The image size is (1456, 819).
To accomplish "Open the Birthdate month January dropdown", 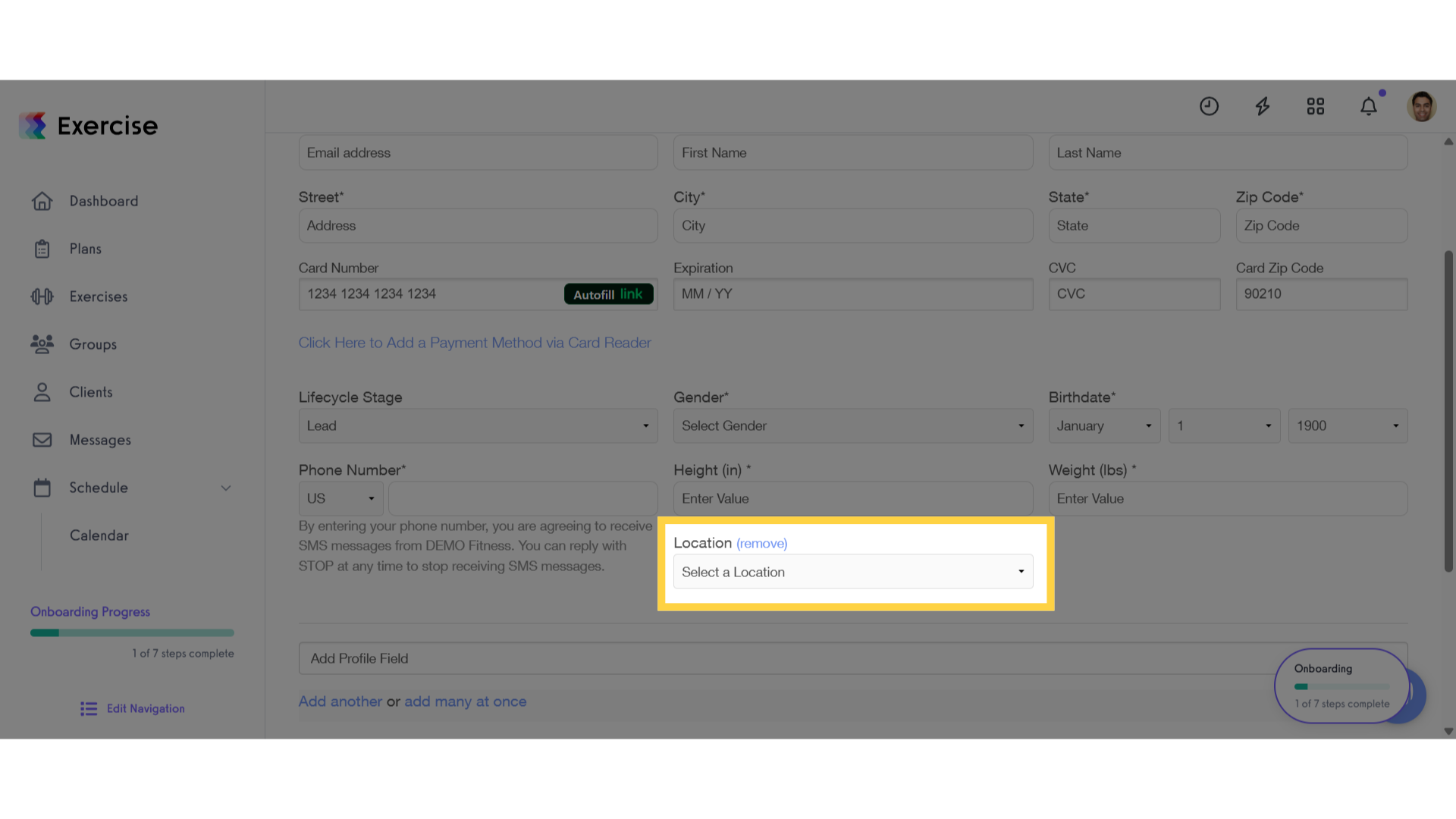I will pyautogui.click(x=1104, y=426).
